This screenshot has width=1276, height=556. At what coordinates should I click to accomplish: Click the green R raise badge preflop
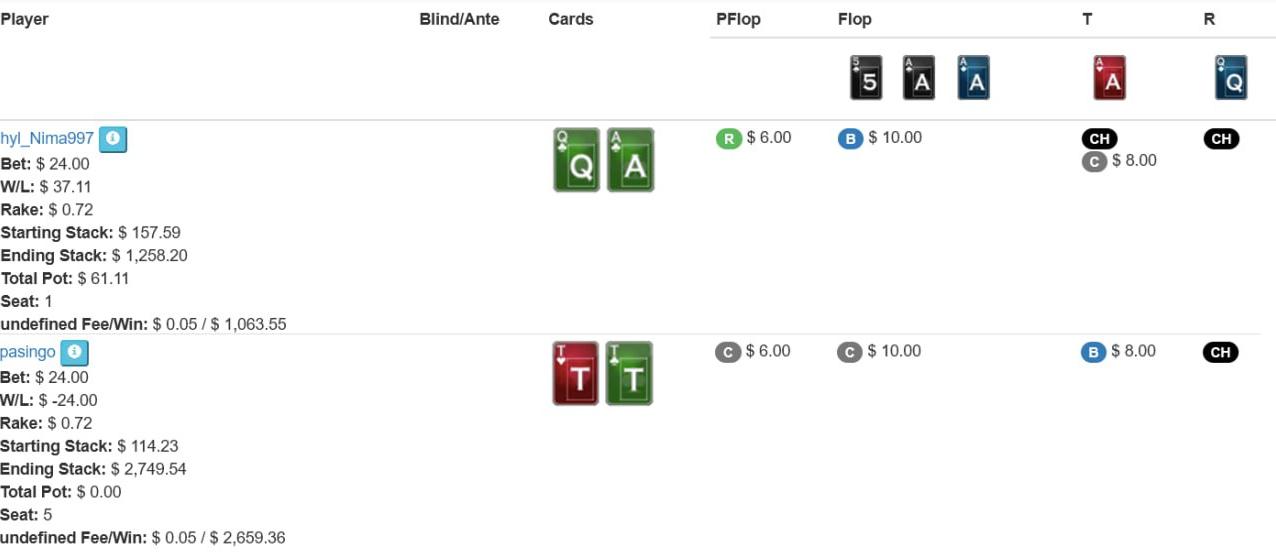pyautogui.click(x=728, y=139)
